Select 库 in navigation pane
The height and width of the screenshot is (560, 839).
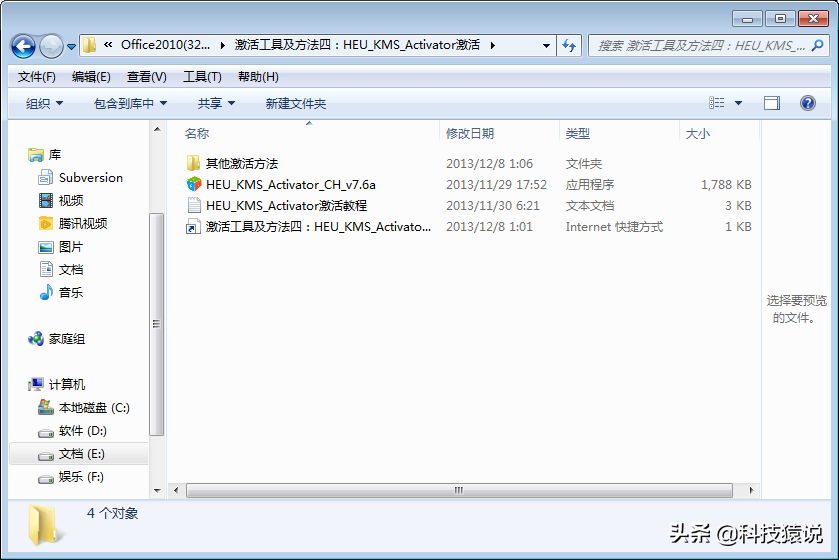55,155
